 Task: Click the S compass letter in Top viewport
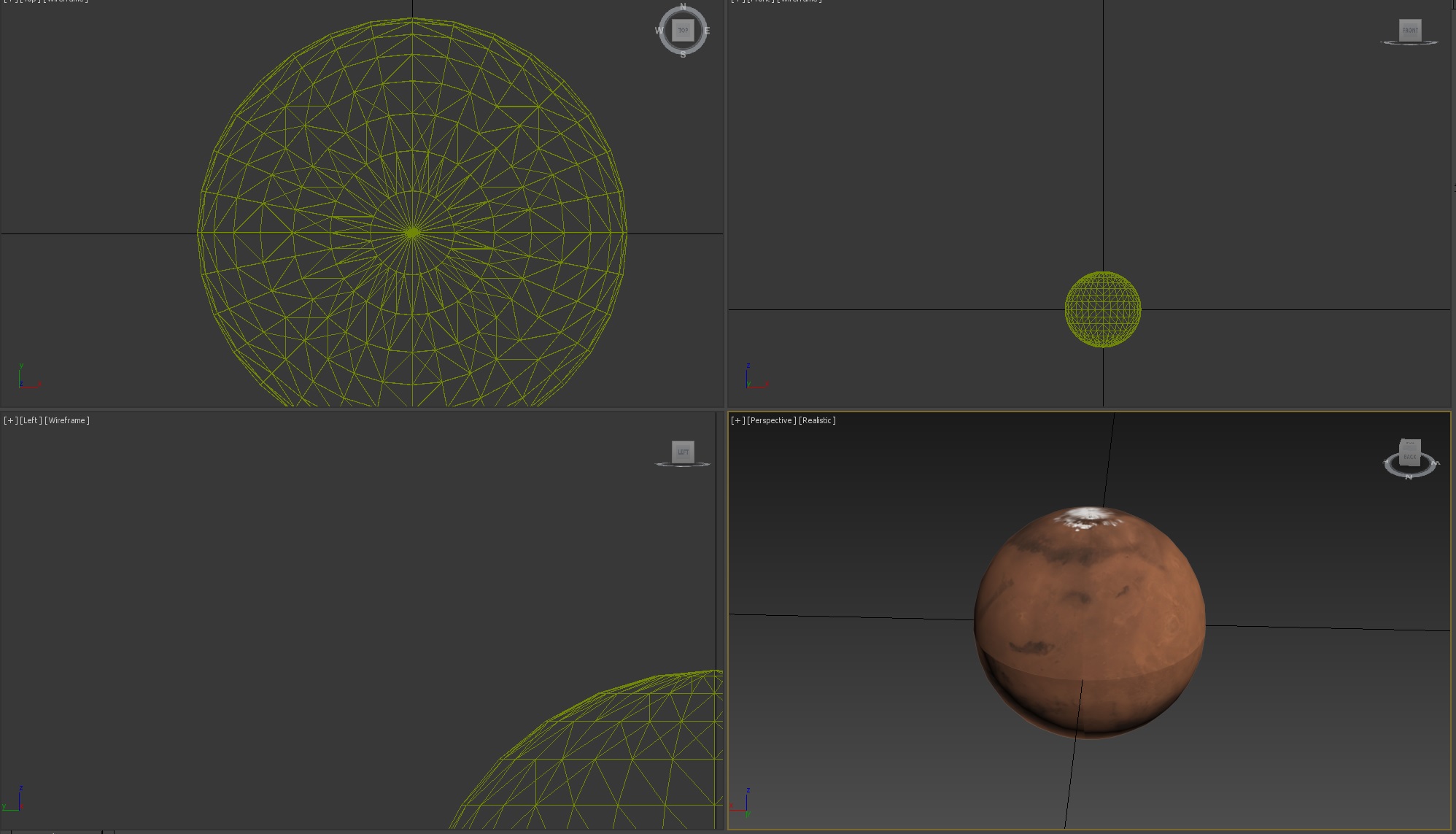683,55
